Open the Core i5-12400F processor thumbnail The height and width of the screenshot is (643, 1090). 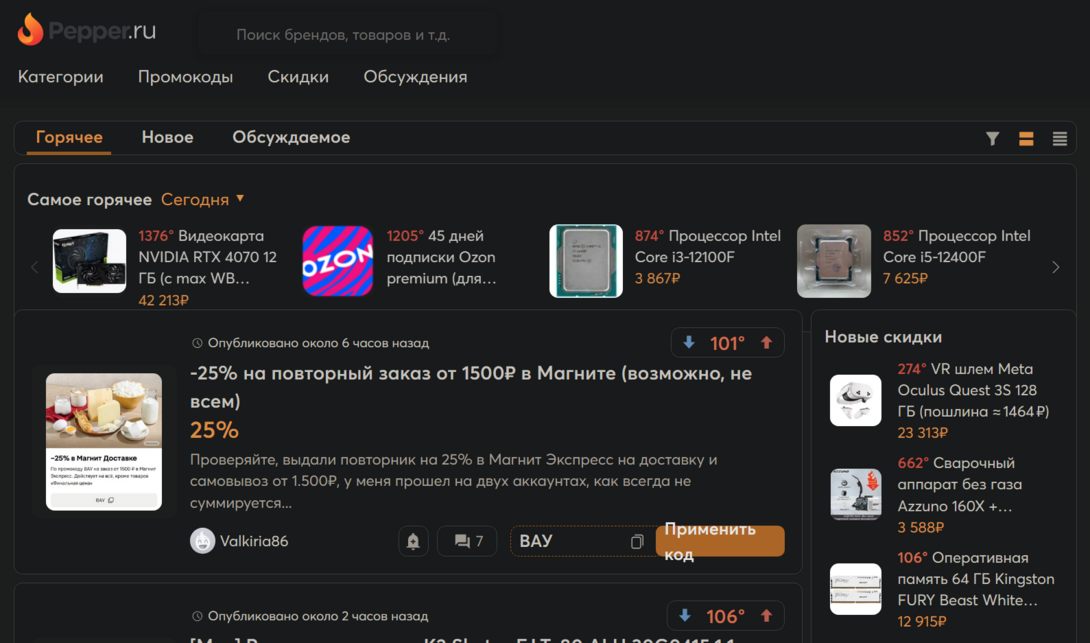coord(833,261)
